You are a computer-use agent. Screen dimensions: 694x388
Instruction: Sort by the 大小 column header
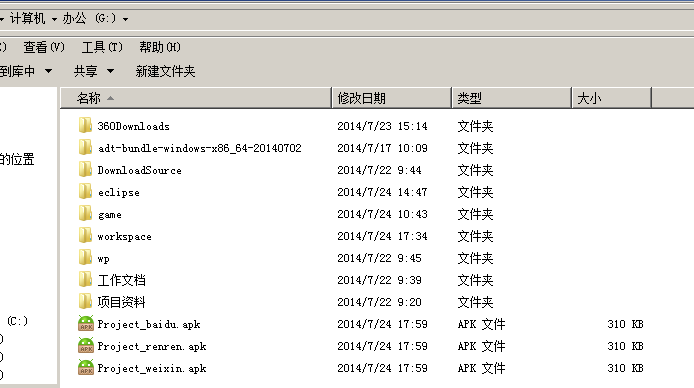tap(612, 98)
